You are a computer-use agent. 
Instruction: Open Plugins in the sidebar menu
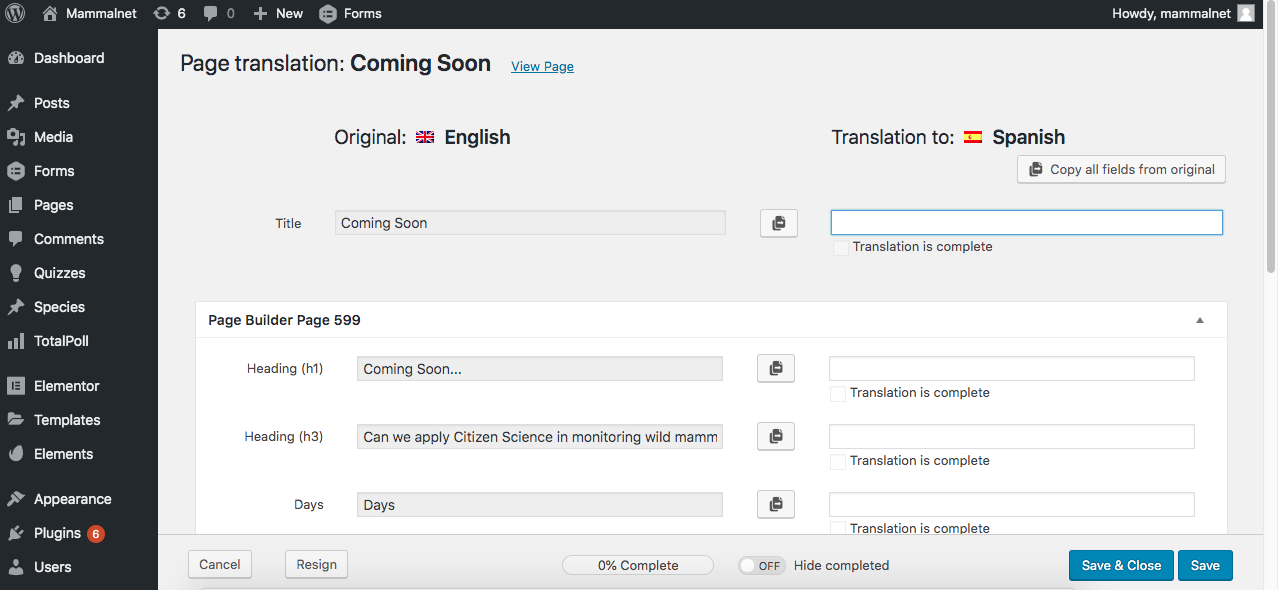pyautogui.click(x=57, y=533)
